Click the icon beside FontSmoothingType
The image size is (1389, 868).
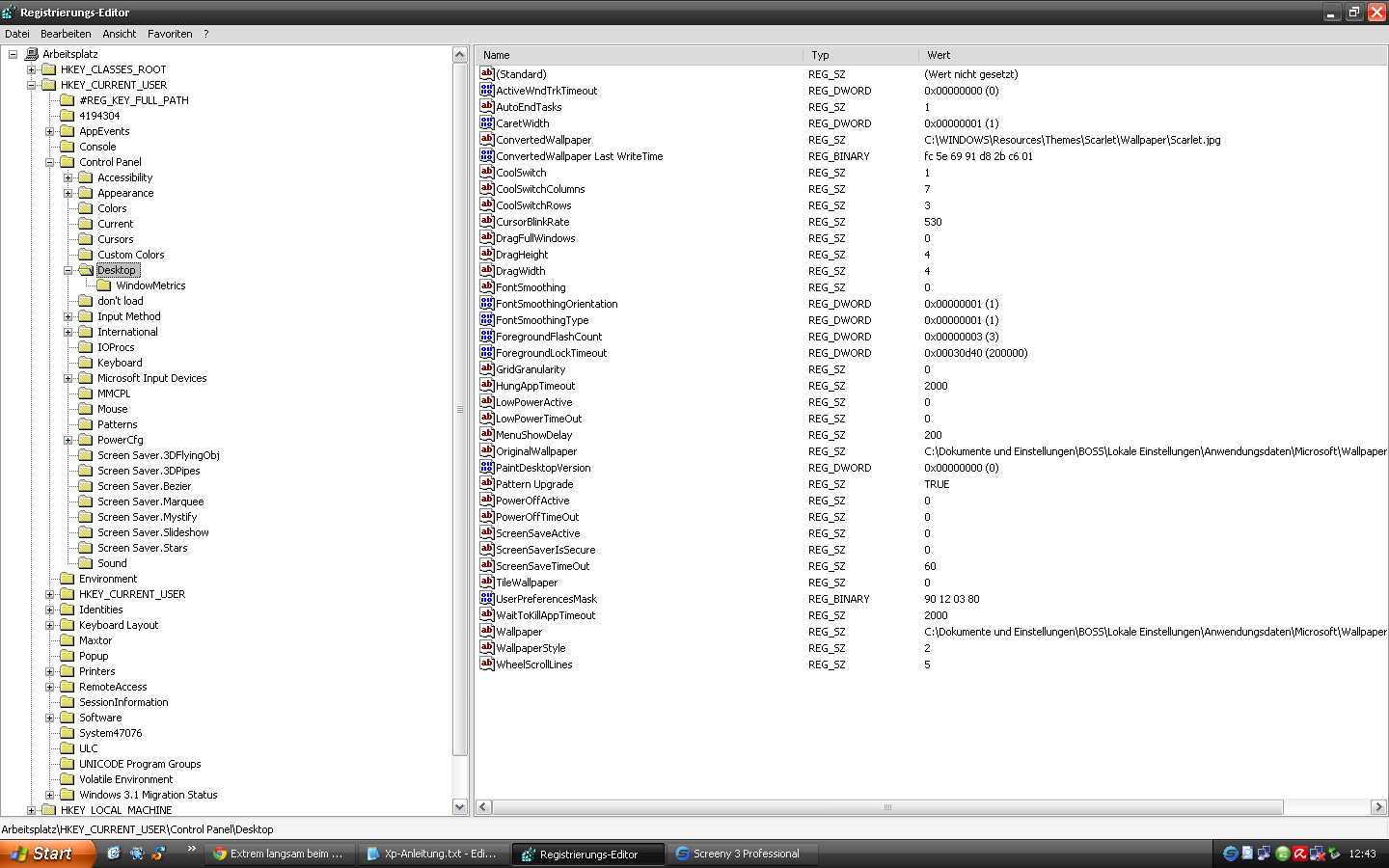pyautogui.click(x=487, y=319)
